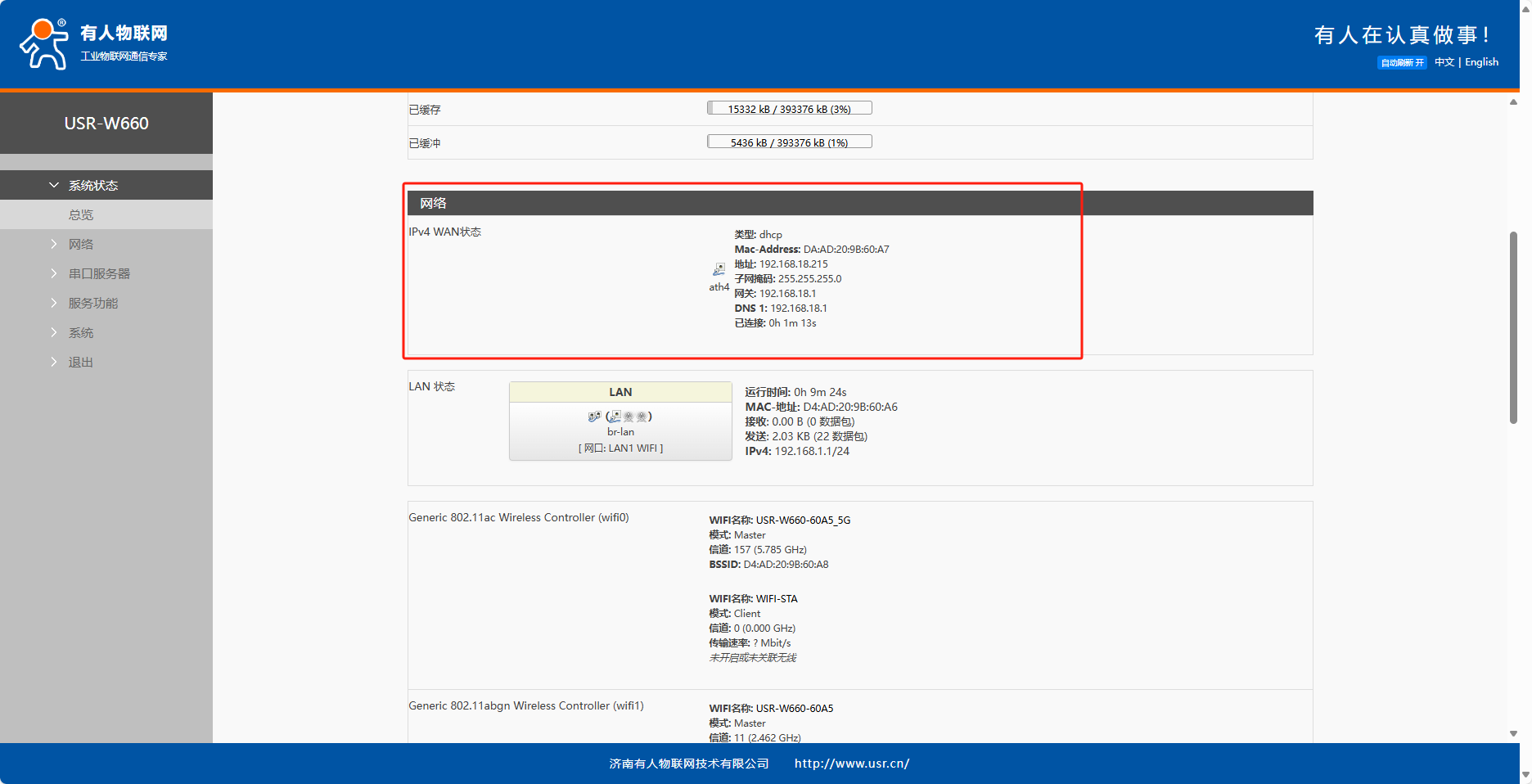Toggle the 自动刷新 开 auto-refresh badge

[x=1402, y=63]
